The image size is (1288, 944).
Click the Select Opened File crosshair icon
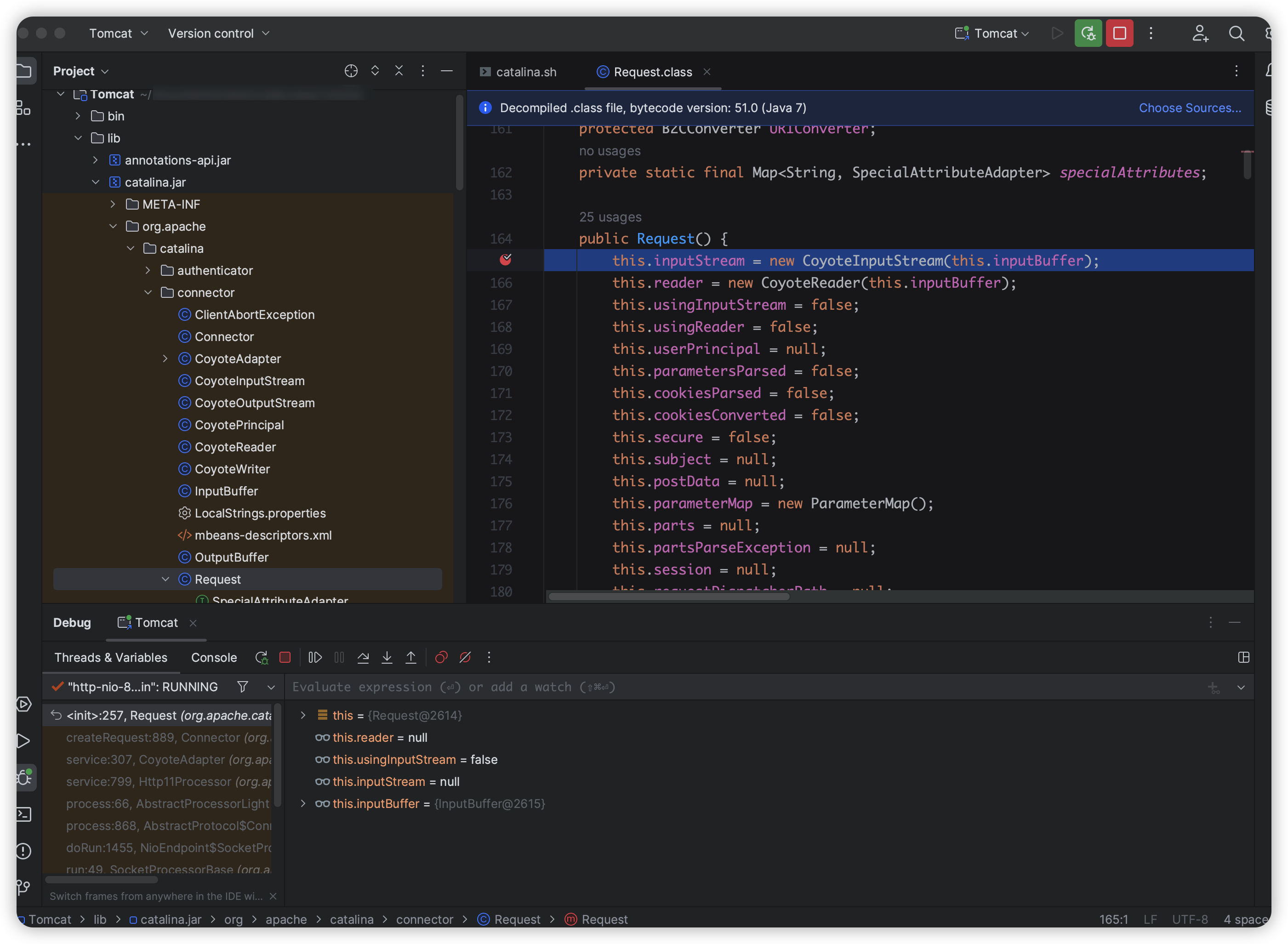click(x=351, y=71)
